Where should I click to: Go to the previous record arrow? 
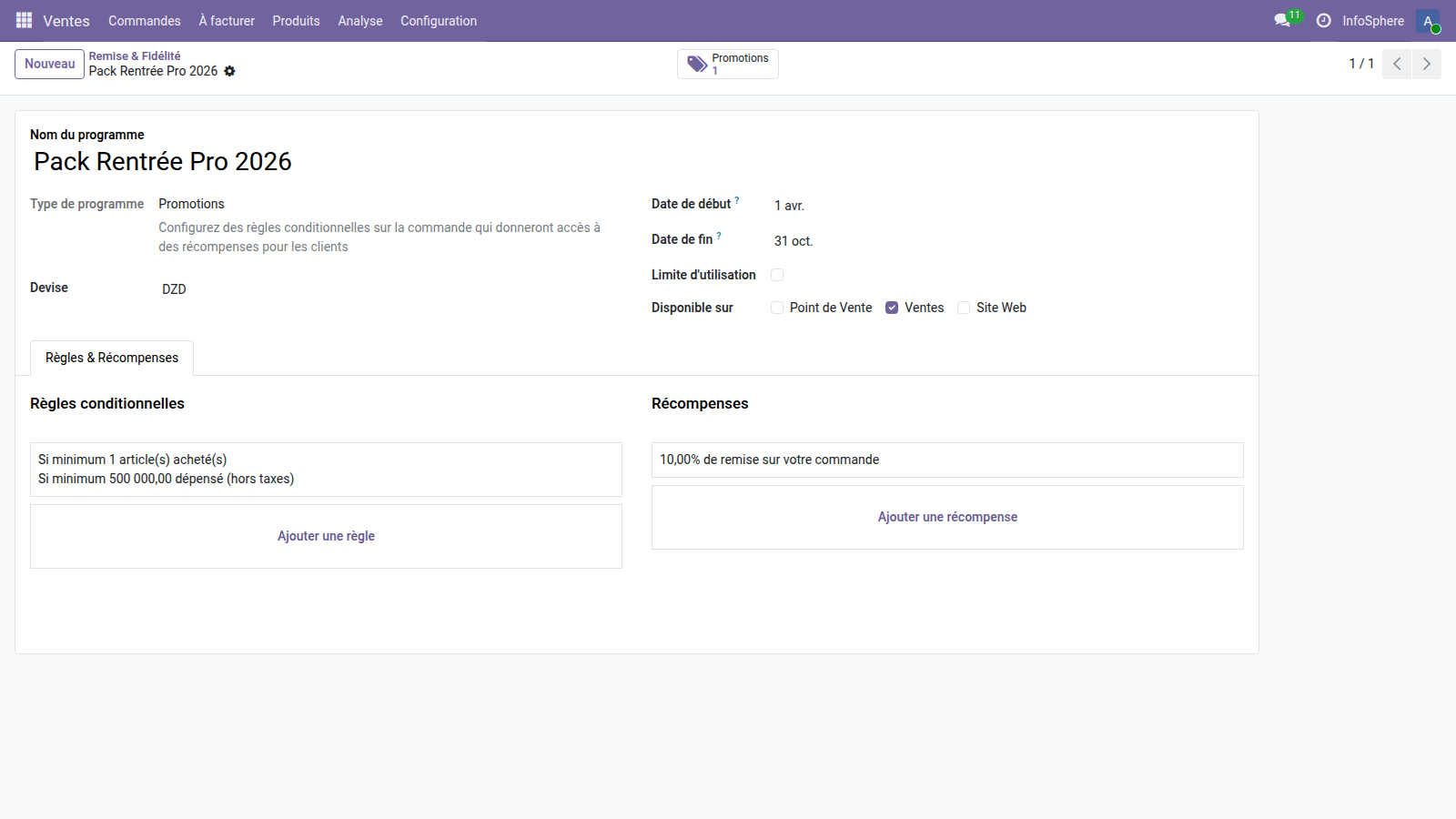pos(1396,64)
